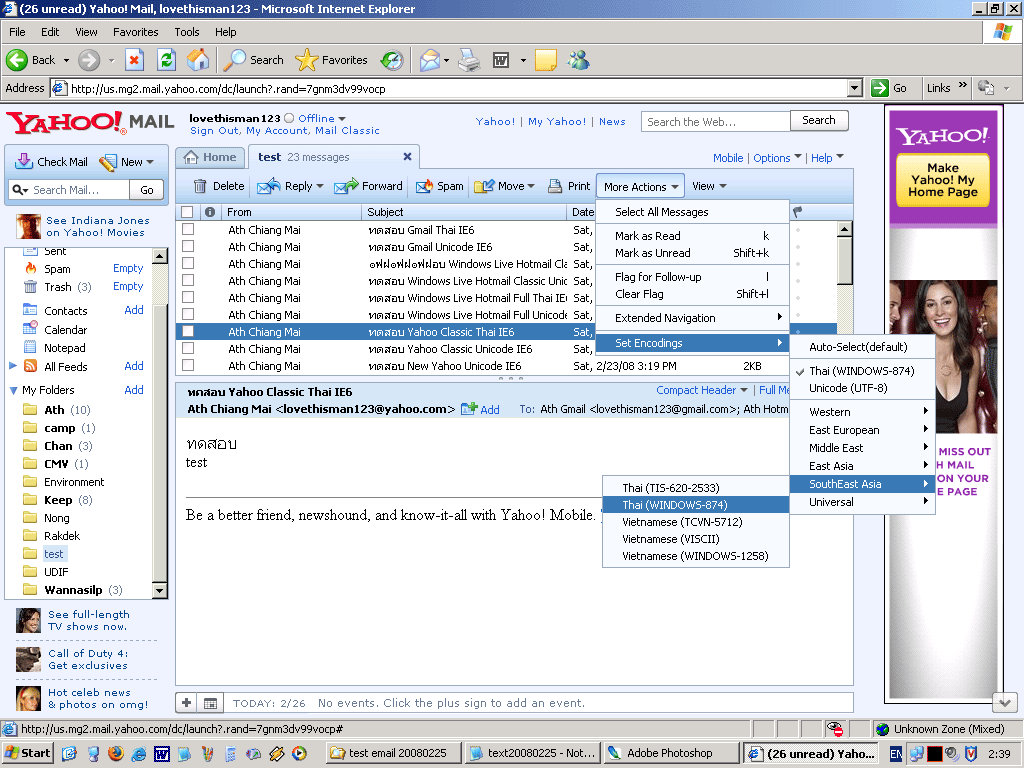Click the web Search button
This screenshot has height=768, width=1024.
tap(819, 120)
